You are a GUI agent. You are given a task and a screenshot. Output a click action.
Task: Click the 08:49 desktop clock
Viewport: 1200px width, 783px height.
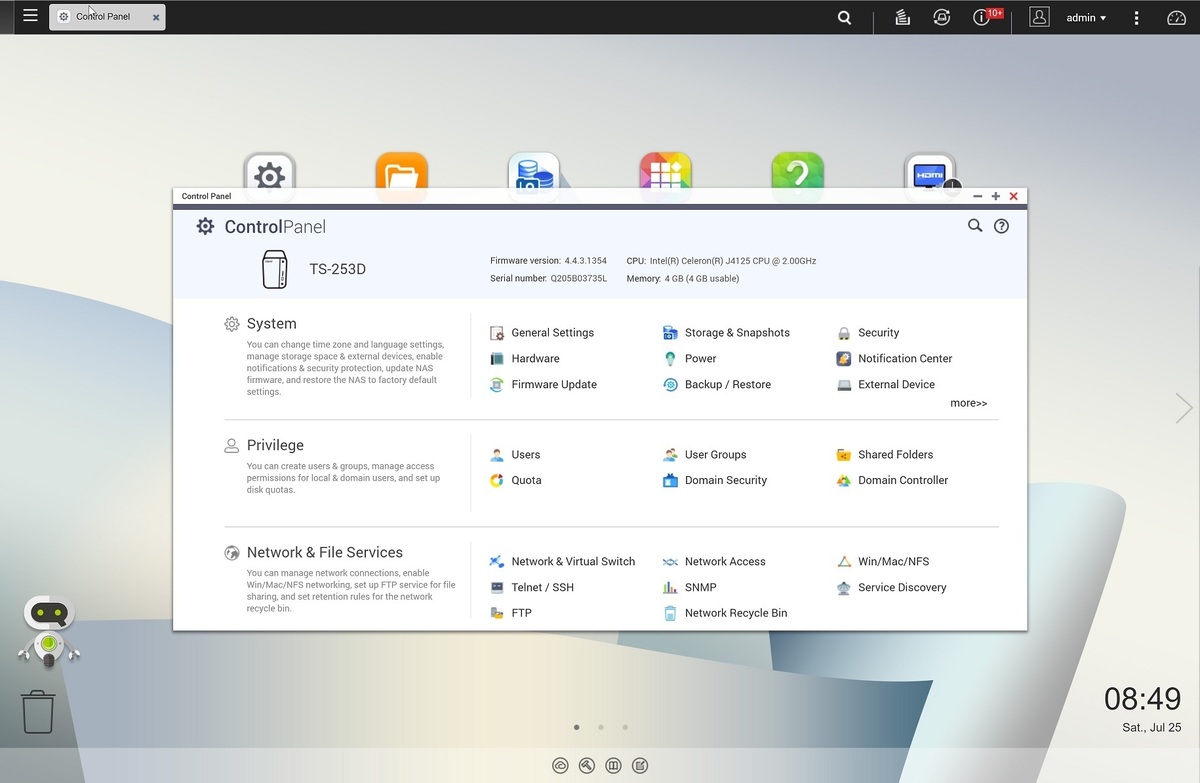click(x=1143, y=698)
